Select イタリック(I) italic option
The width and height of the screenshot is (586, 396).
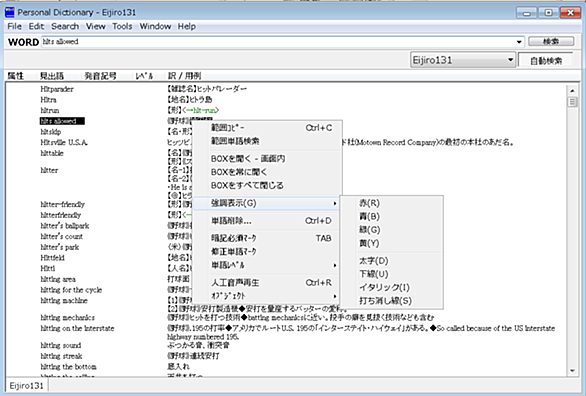pyautogui.click(x=392, y=288)
